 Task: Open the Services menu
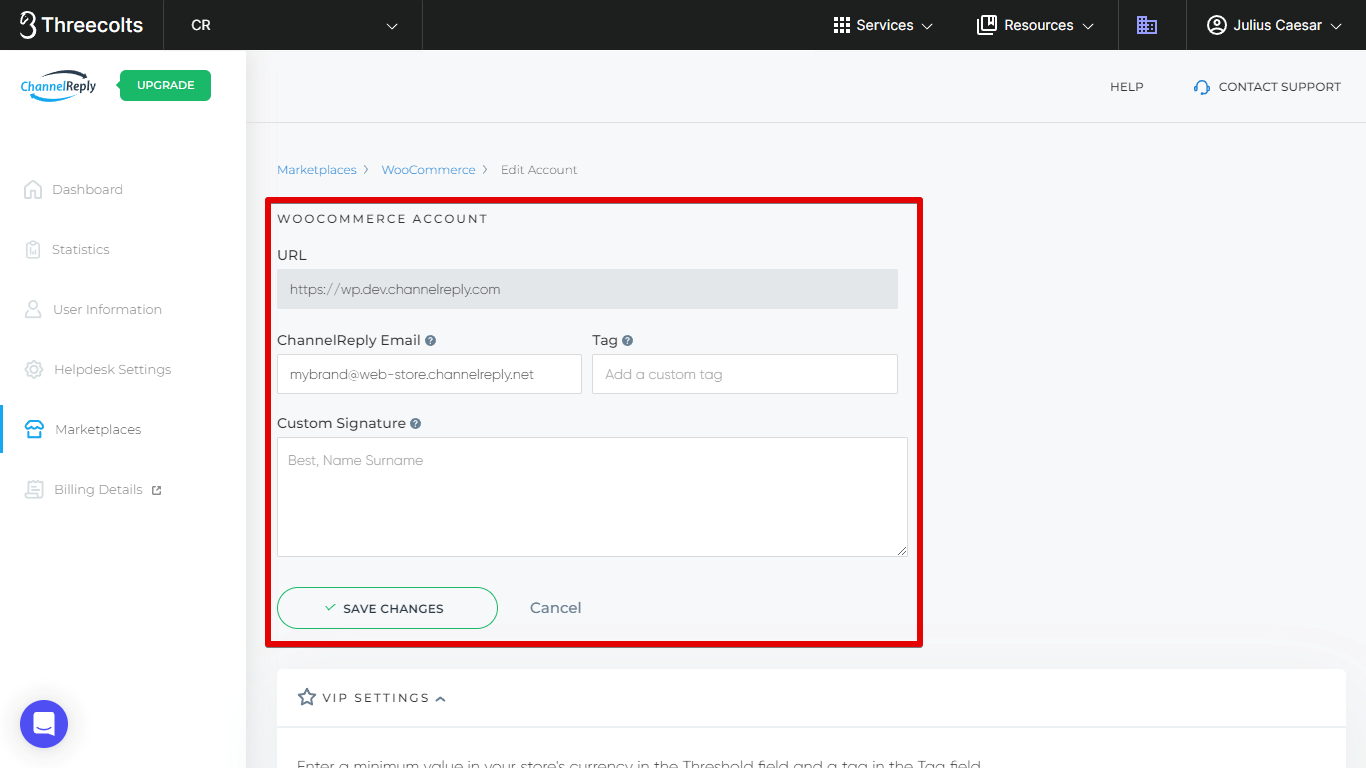coord(883,25)
